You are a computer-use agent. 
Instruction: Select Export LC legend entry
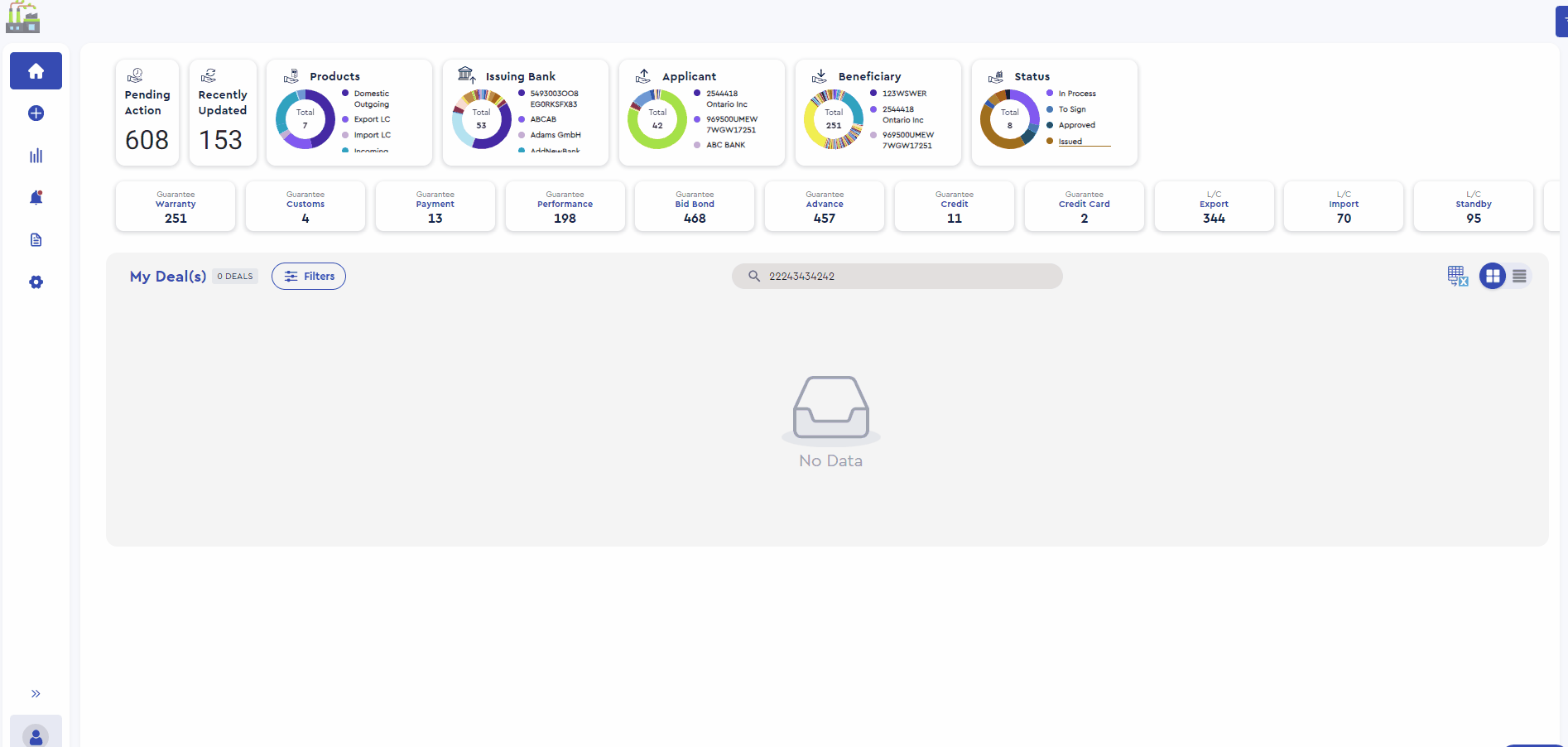(x=366, y=119)
